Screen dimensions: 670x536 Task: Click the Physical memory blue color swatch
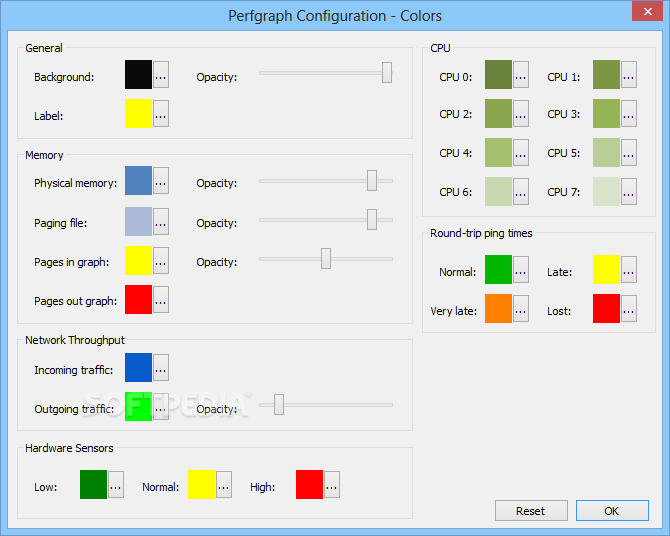pos(138,180)
